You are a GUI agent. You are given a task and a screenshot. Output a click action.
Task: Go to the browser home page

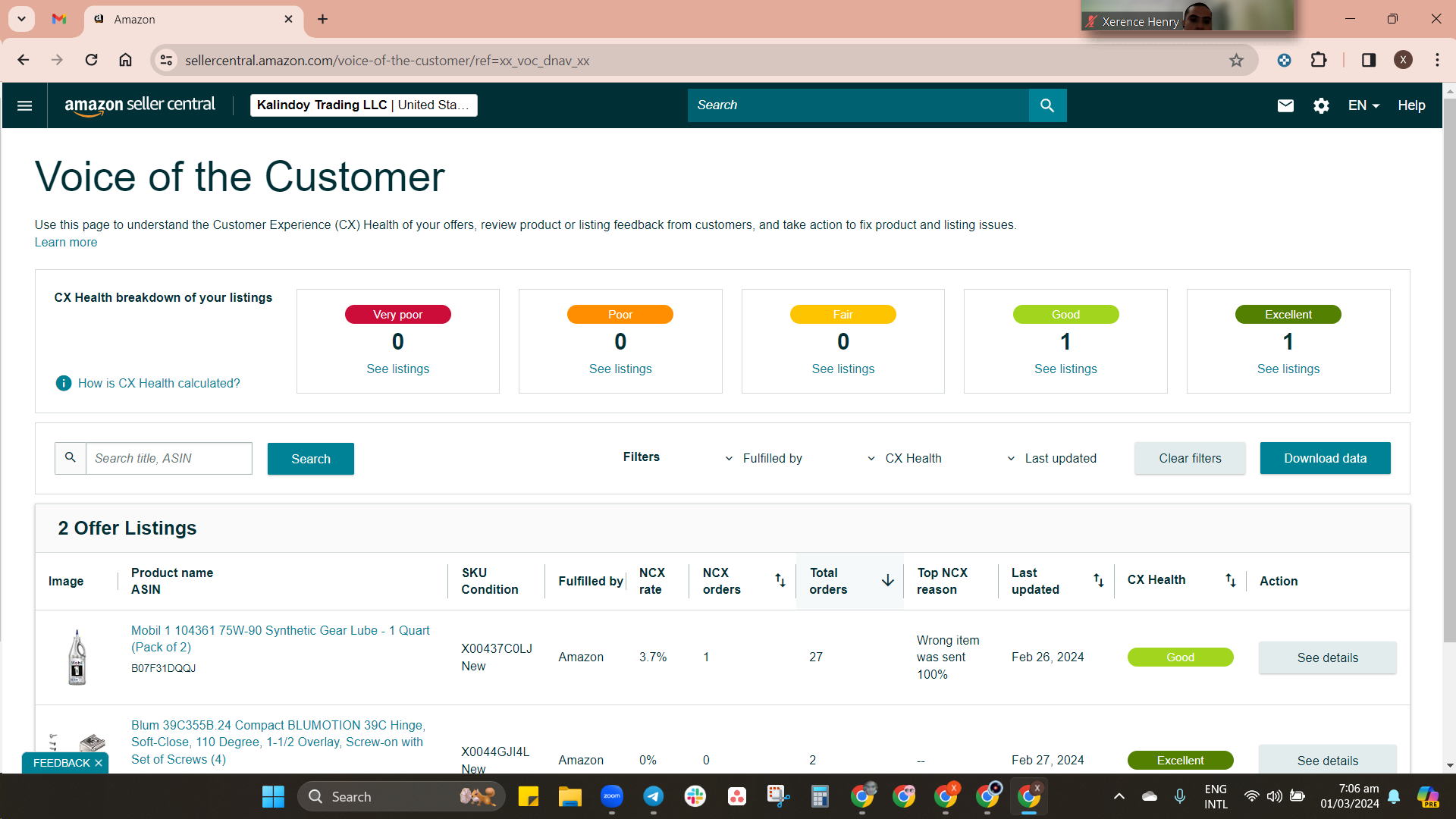coord(125,60)
